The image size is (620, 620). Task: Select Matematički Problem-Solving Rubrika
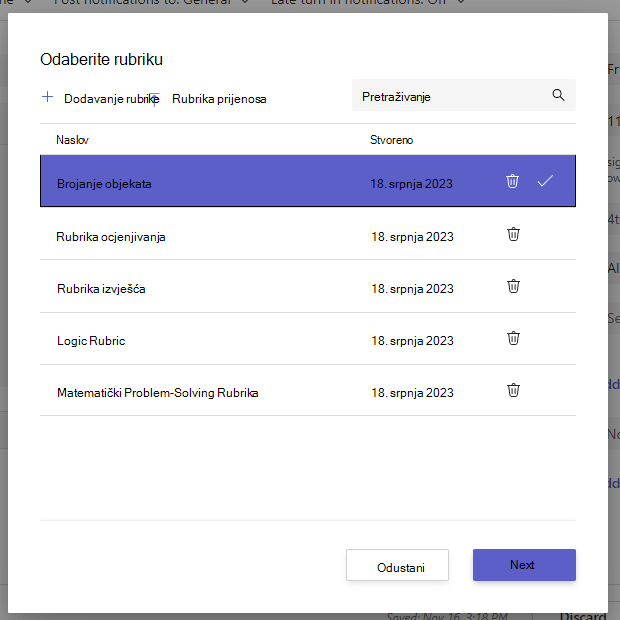[308, 390]
